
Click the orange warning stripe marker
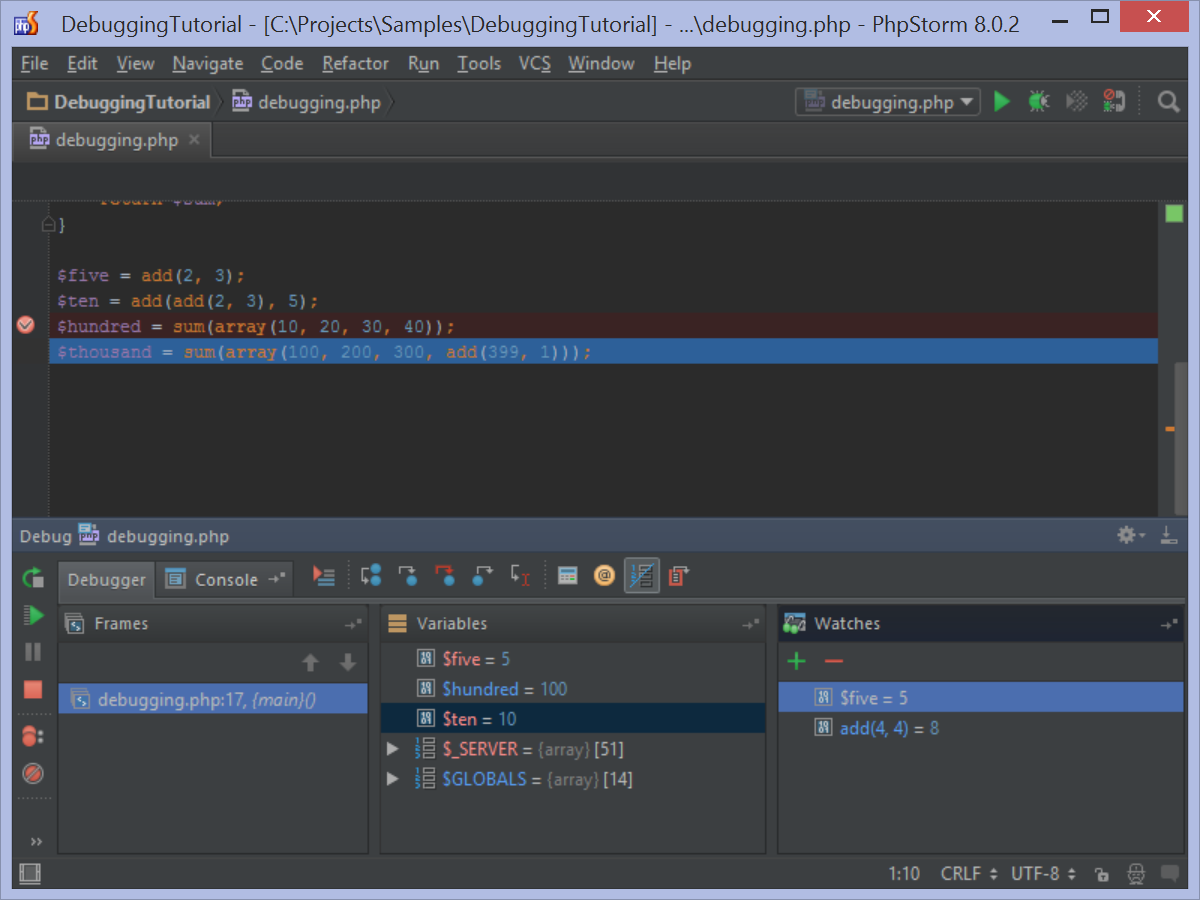1170,429
